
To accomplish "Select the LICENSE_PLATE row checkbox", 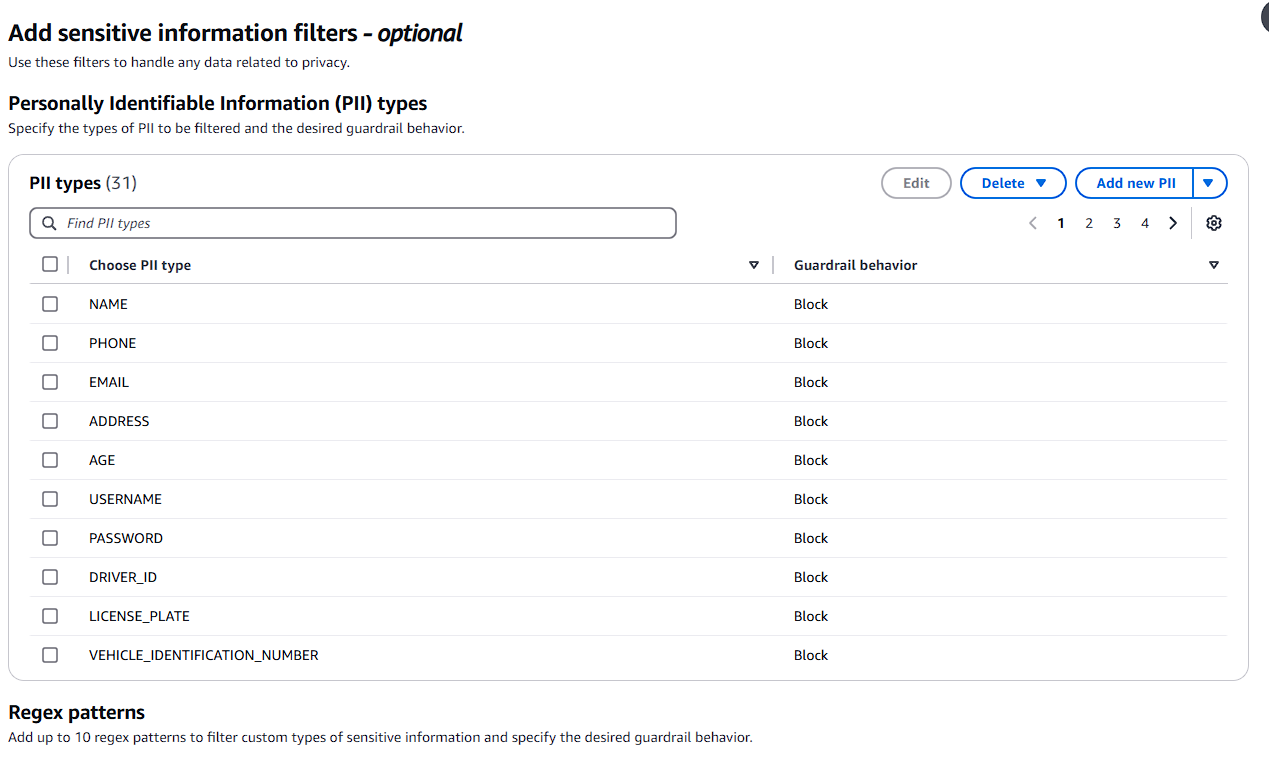I will 50,616.
